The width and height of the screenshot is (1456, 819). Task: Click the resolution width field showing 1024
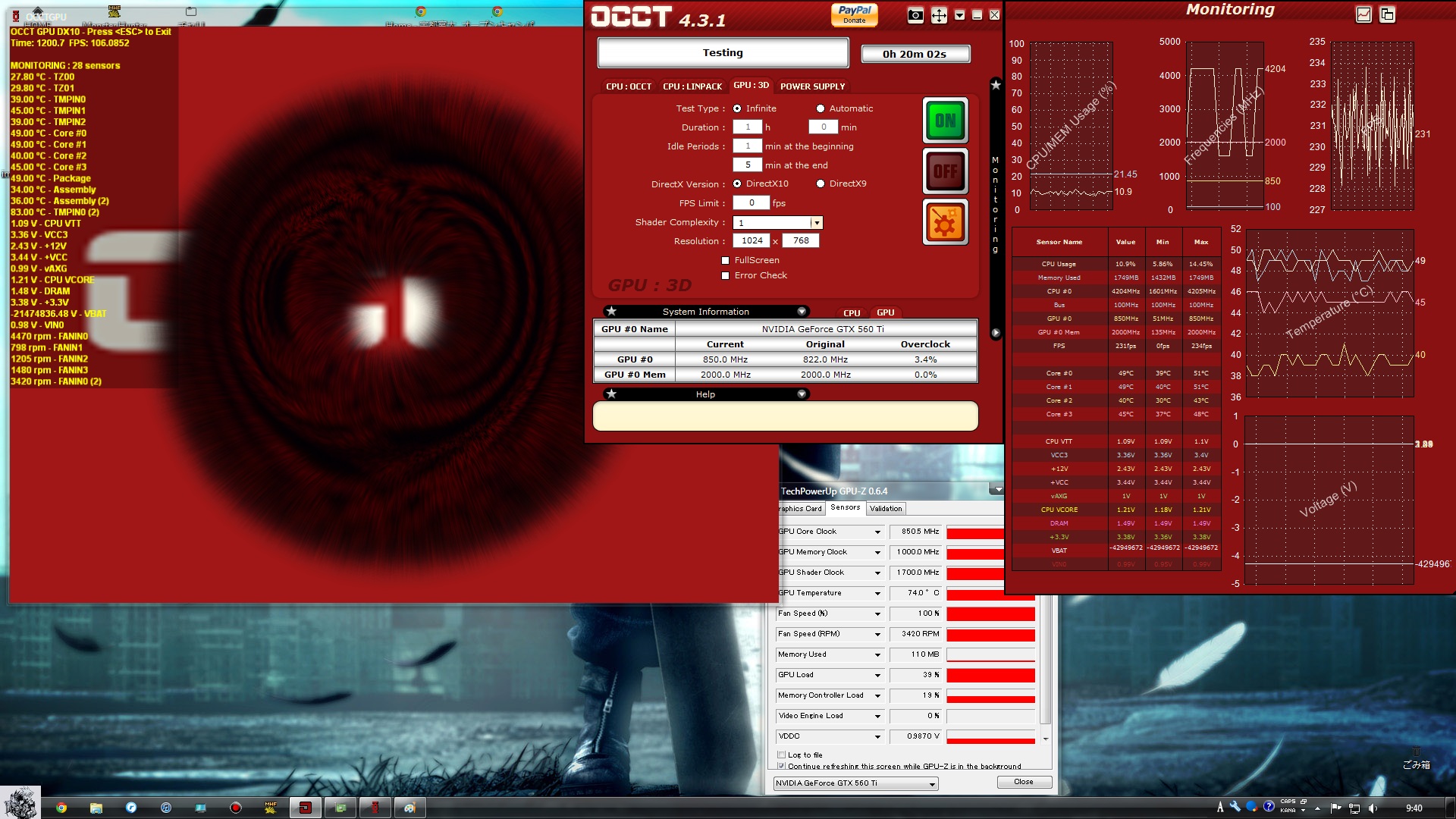pyautogui.click(x=752, y=241)
